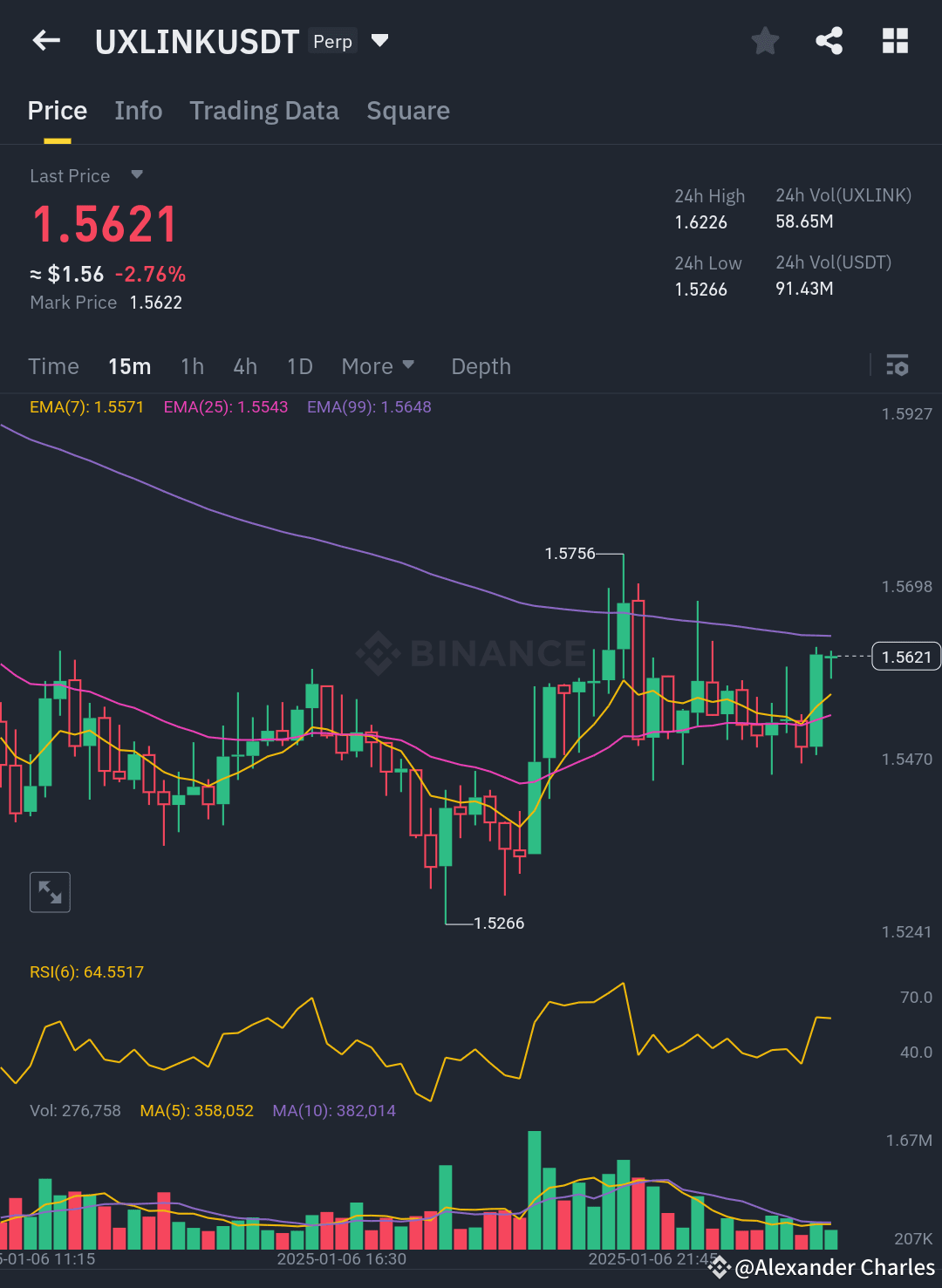The image size is (942, 1288).
Task: Select the 4h chart interval
Action: [x=244, y=366]
